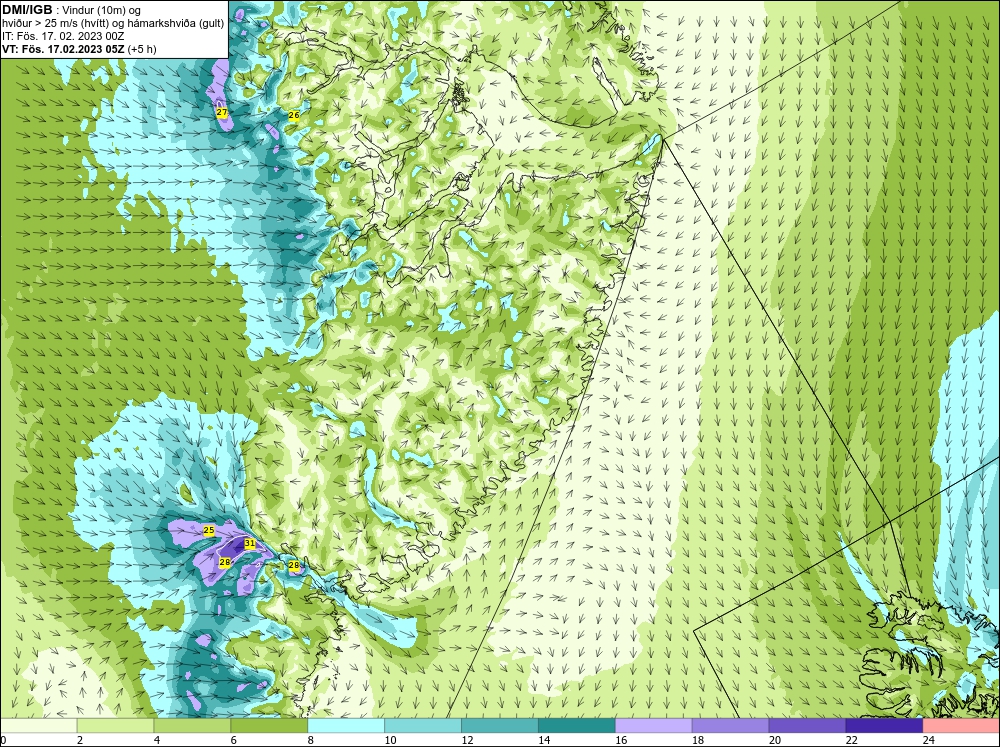
Task: Click the 'Vindur (10m) og' header text
Action: coord(101,10)
